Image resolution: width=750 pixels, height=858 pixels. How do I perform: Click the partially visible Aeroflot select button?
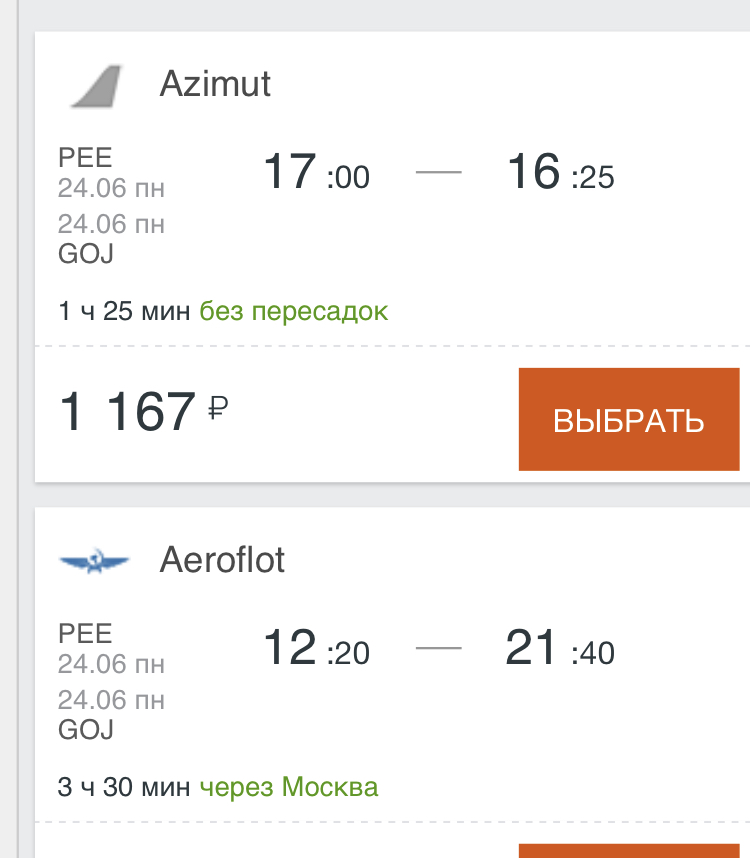click(628, 851)
